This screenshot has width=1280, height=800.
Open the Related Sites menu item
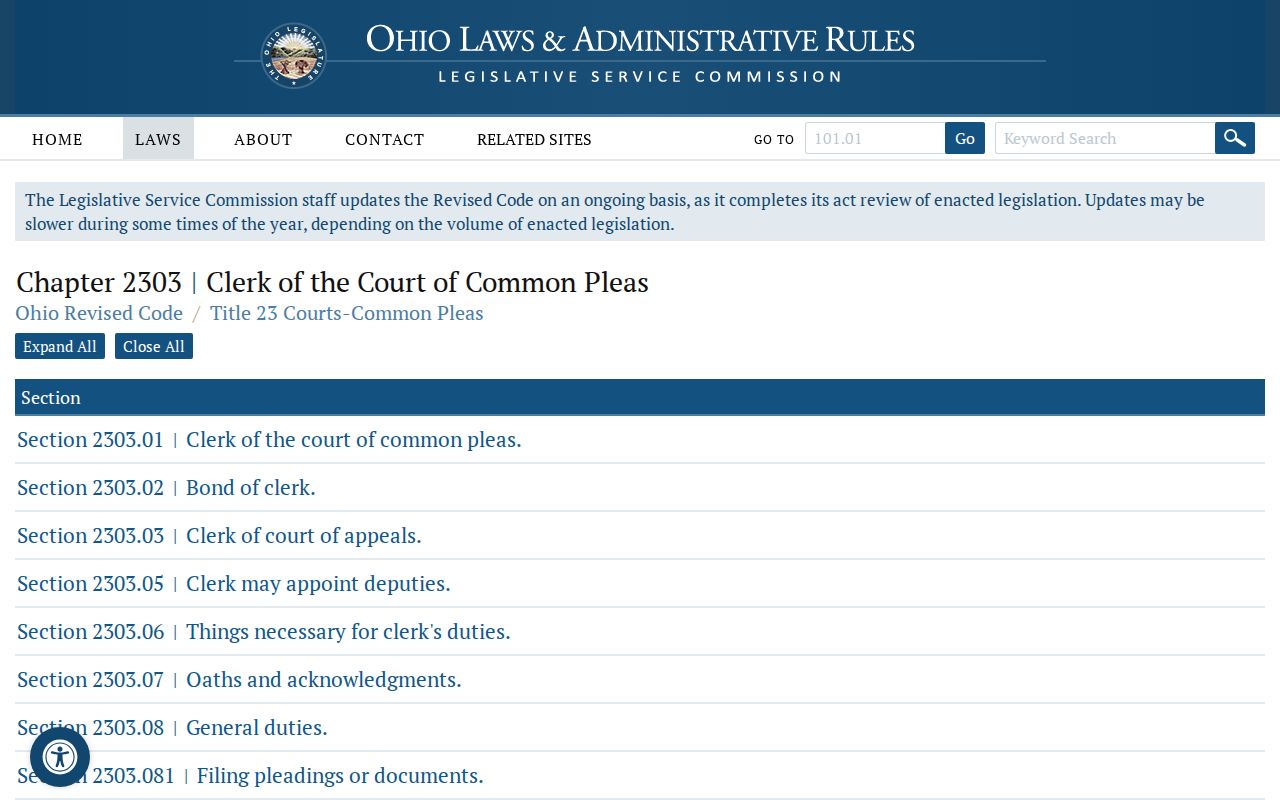[534, 139]
